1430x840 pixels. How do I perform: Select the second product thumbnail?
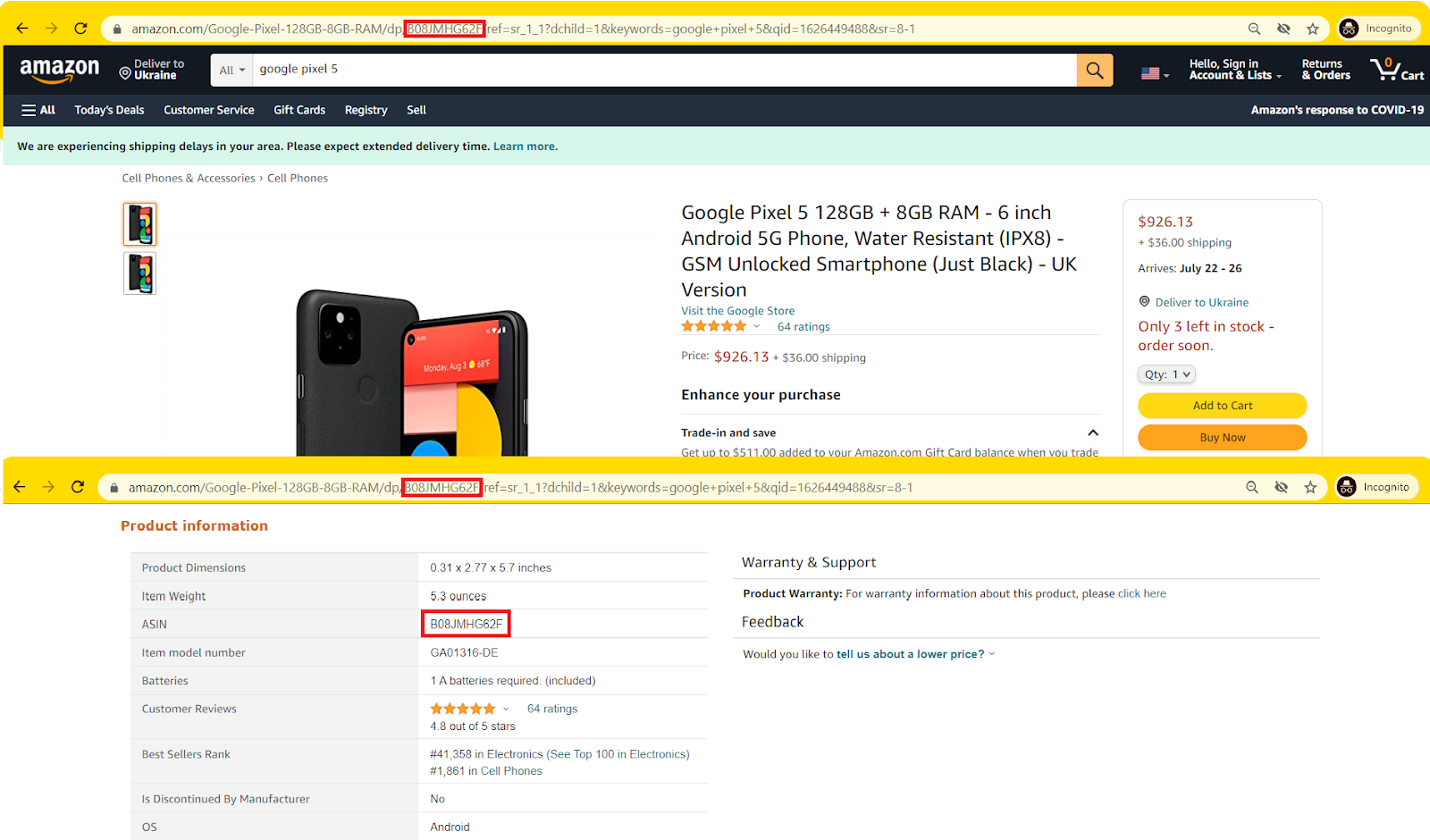point(139,273)
